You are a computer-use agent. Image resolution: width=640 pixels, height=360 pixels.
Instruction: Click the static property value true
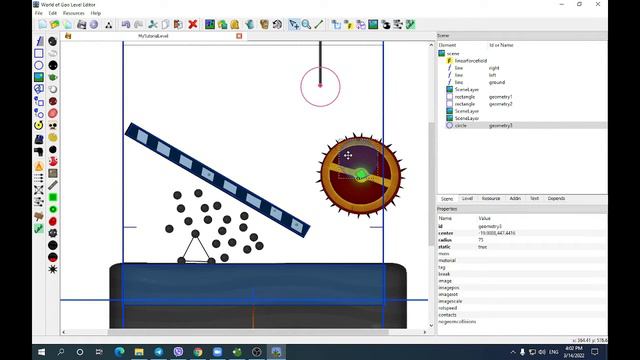[x=542, y=247]
